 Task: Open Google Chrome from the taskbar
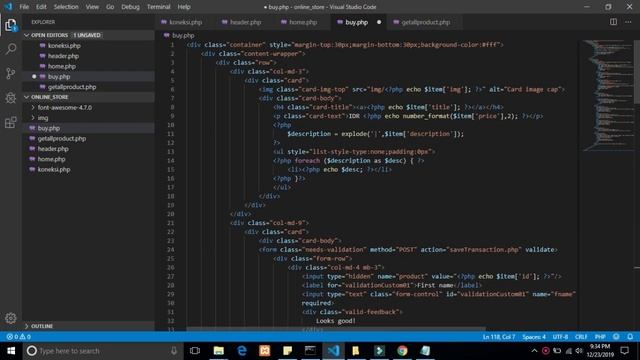[402, 351]
